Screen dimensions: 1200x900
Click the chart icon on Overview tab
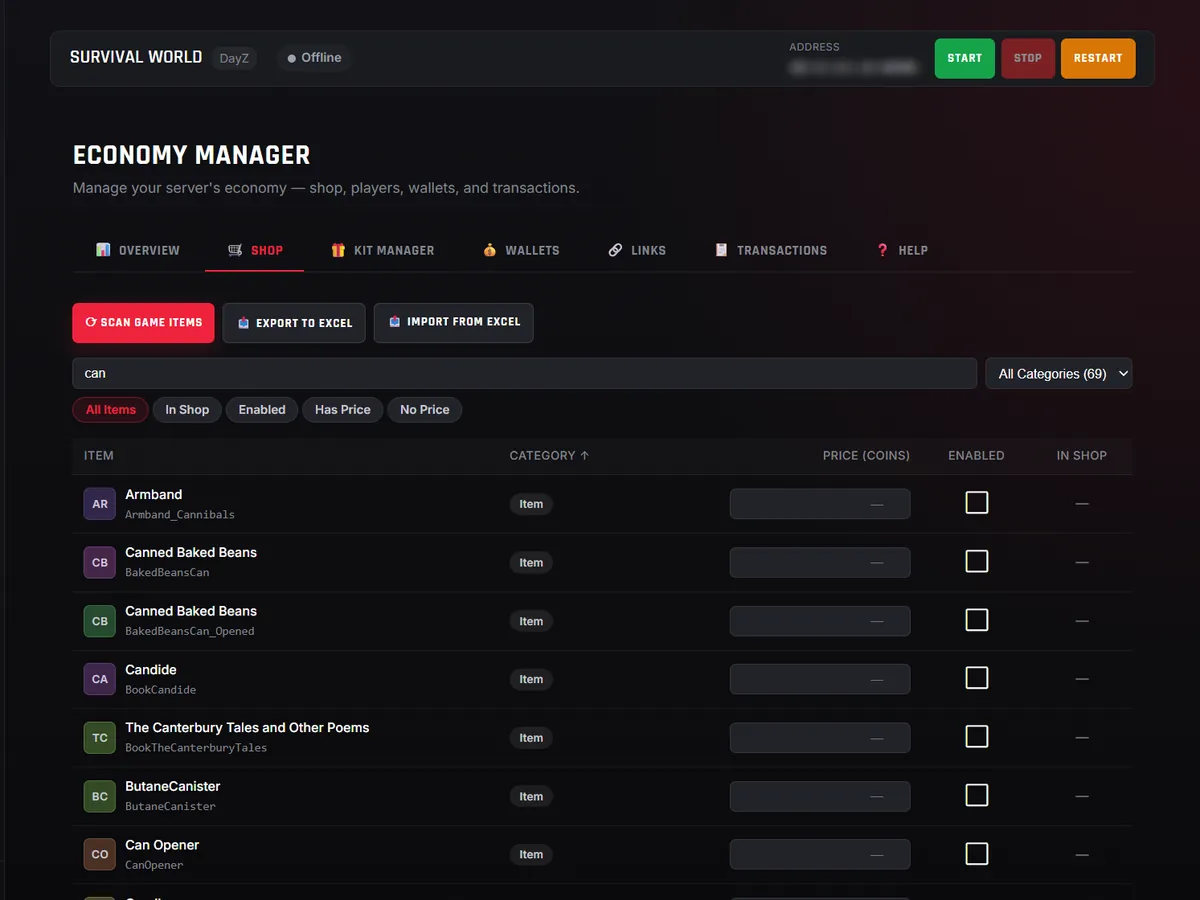pyautogui.click(x=103, y=250)
